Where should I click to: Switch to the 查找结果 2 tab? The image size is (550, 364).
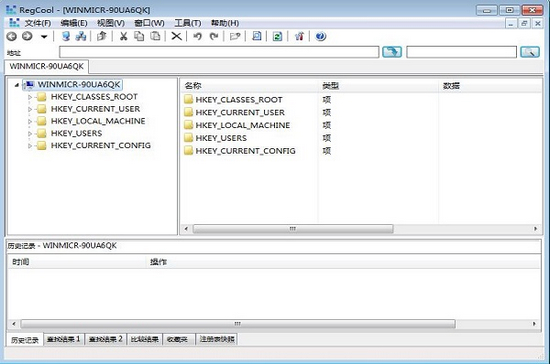[105, 339]
